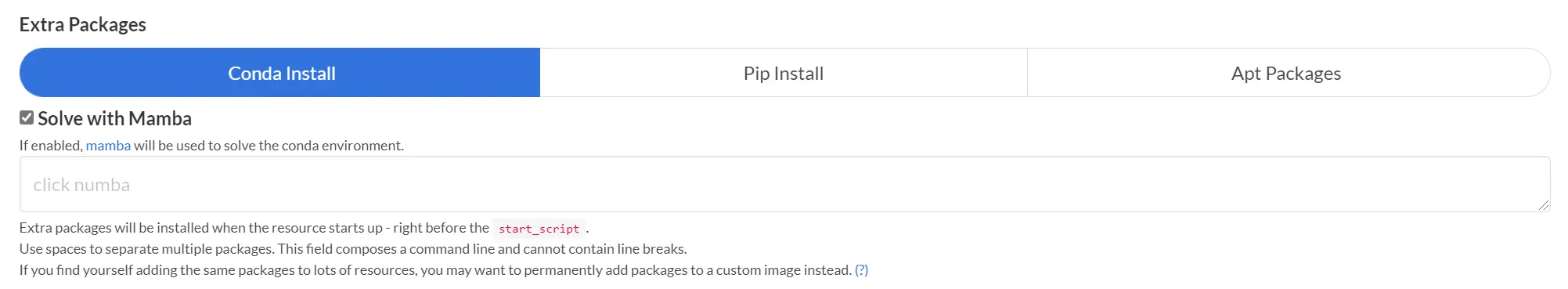This screenshot has height=289, width=1568.
Task: Click the 'right before the' phrase
Action: pos(441,228)
